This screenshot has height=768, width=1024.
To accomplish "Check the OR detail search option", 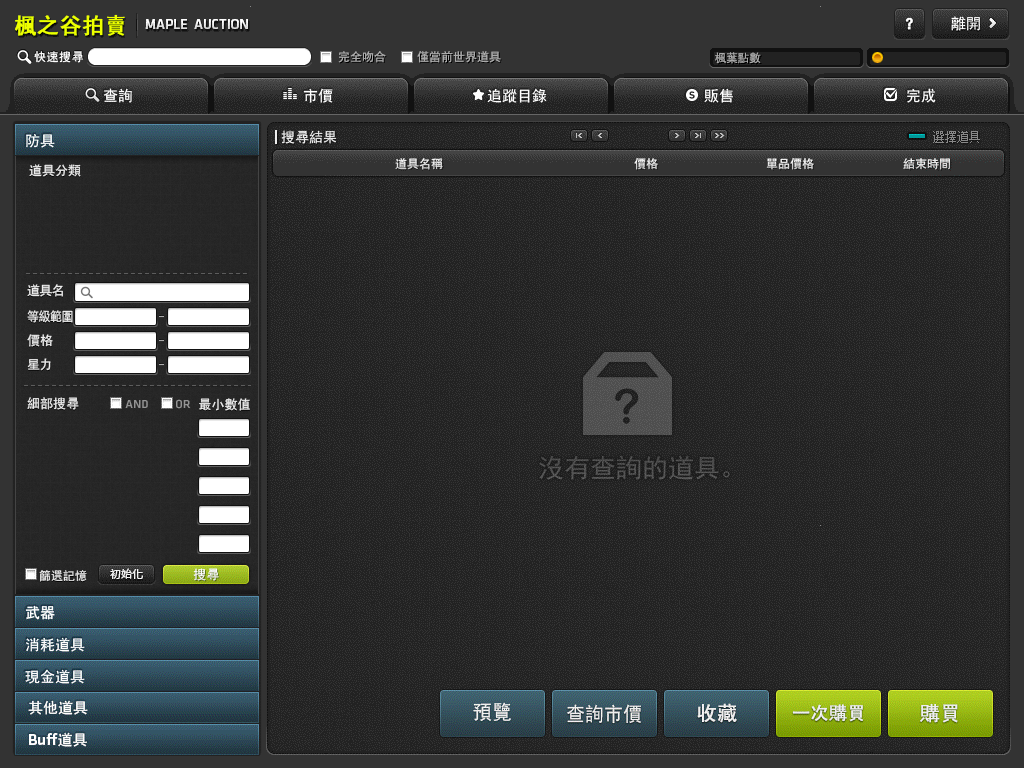I will click(x=167, y=404).
